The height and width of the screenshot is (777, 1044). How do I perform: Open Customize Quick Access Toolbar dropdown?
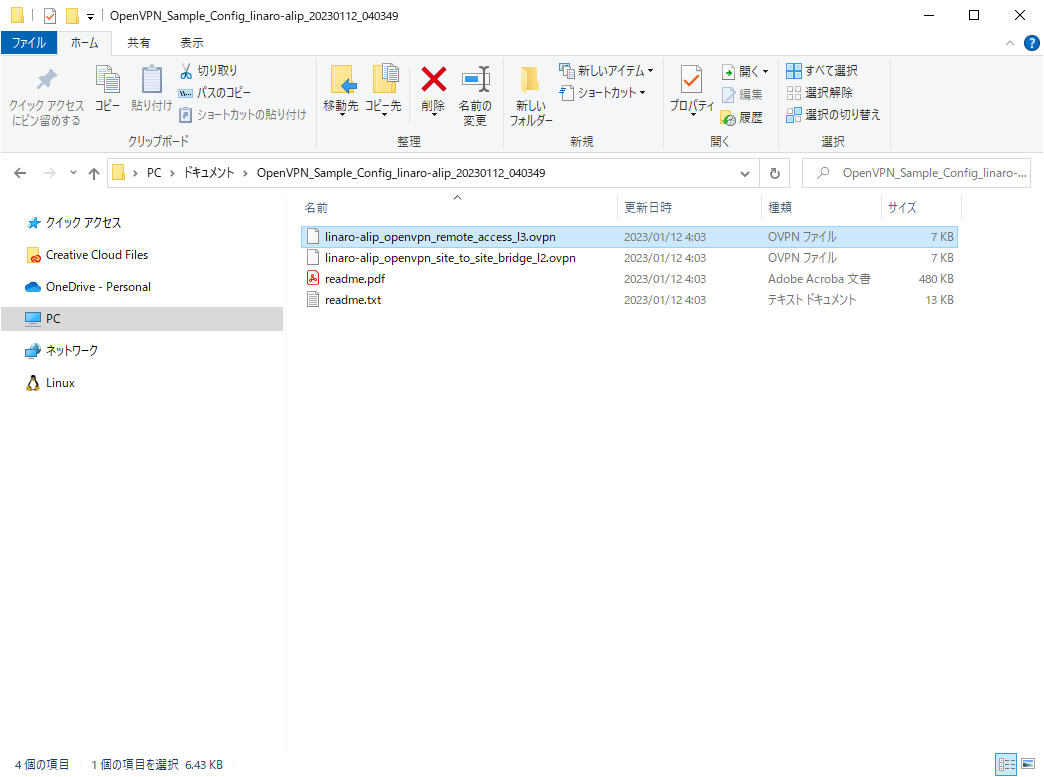point(91,17)
